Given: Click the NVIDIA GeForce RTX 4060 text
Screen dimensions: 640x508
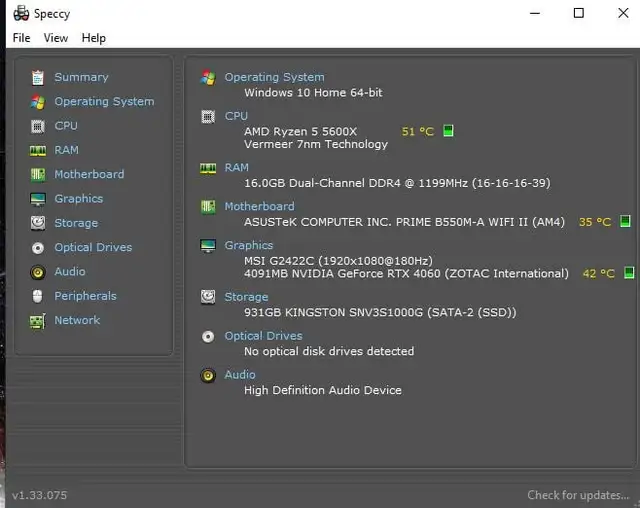Looking at the screenshot, I should click(406, 273).
